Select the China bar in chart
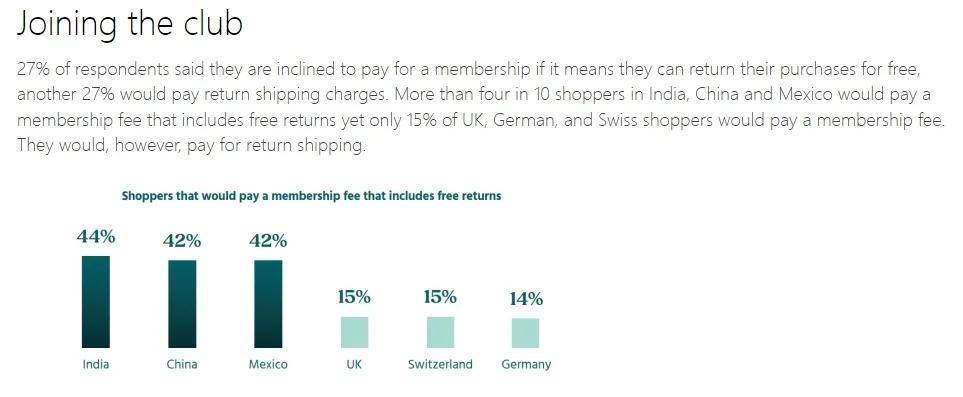Viewport: 963px width, 397px height. [x=182, y=304]
